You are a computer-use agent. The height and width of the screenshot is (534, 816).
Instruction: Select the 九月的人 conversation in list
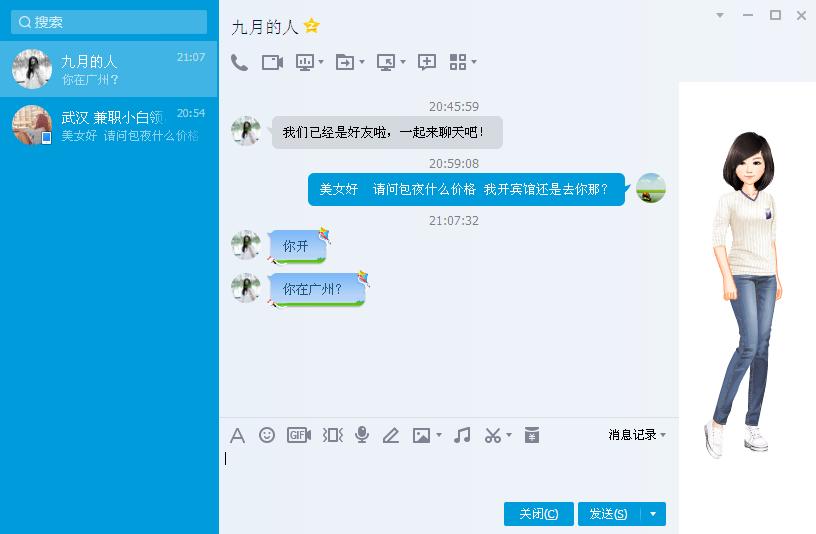pyautogui.click(x=109, y=69)
